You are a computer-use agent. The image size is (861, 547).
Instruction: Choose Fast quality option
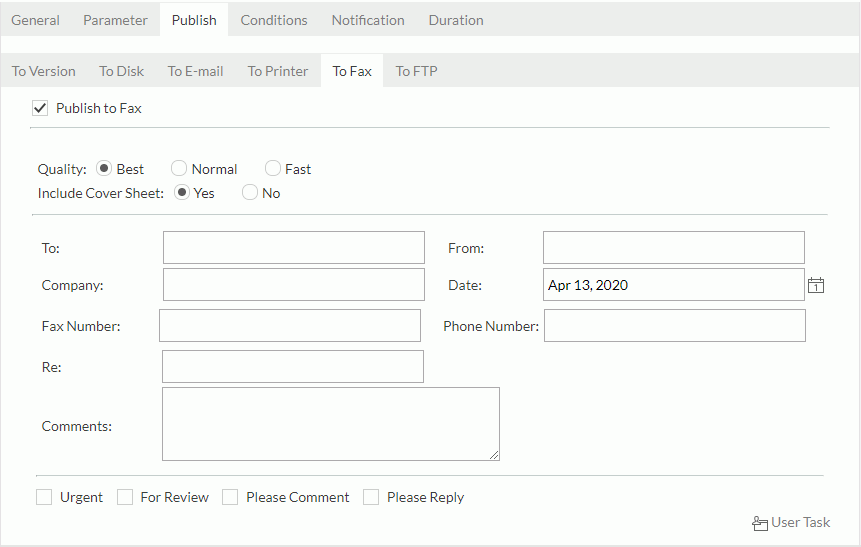pos(272,169)
